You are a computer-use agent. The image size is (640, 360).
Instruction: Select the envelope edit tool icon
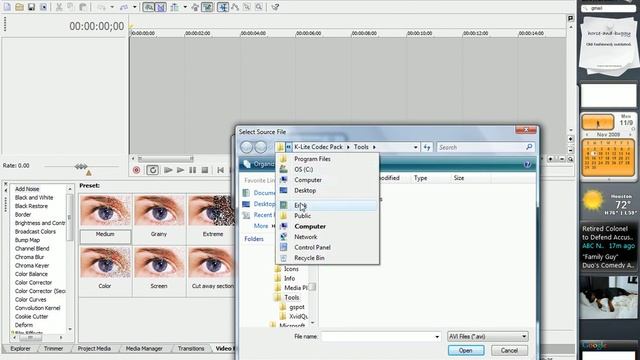tap(235, 7)
